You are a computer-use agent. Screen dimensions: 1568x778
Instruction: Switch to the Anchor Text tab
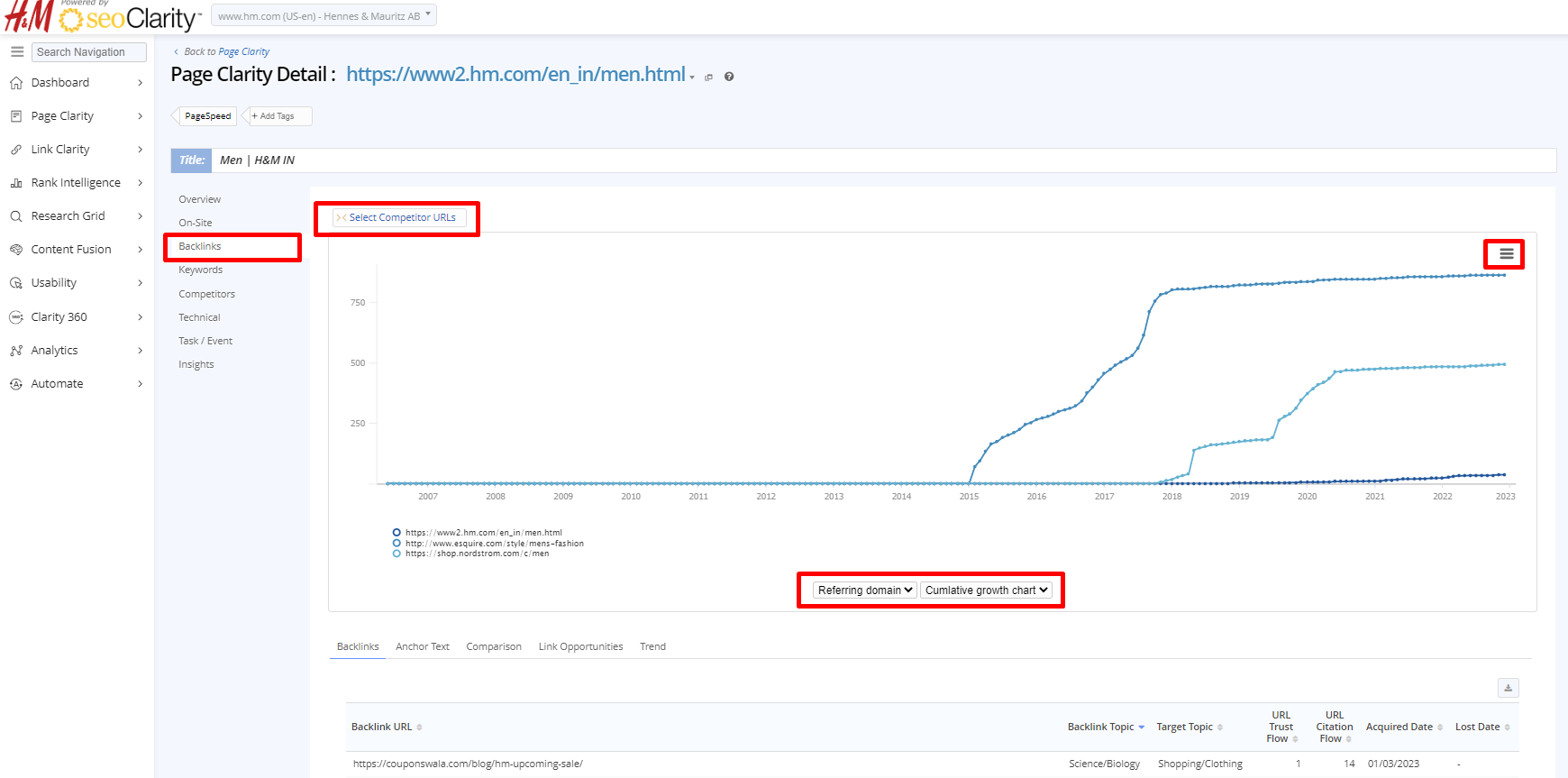pyautogui.click(x=422, y=646)
